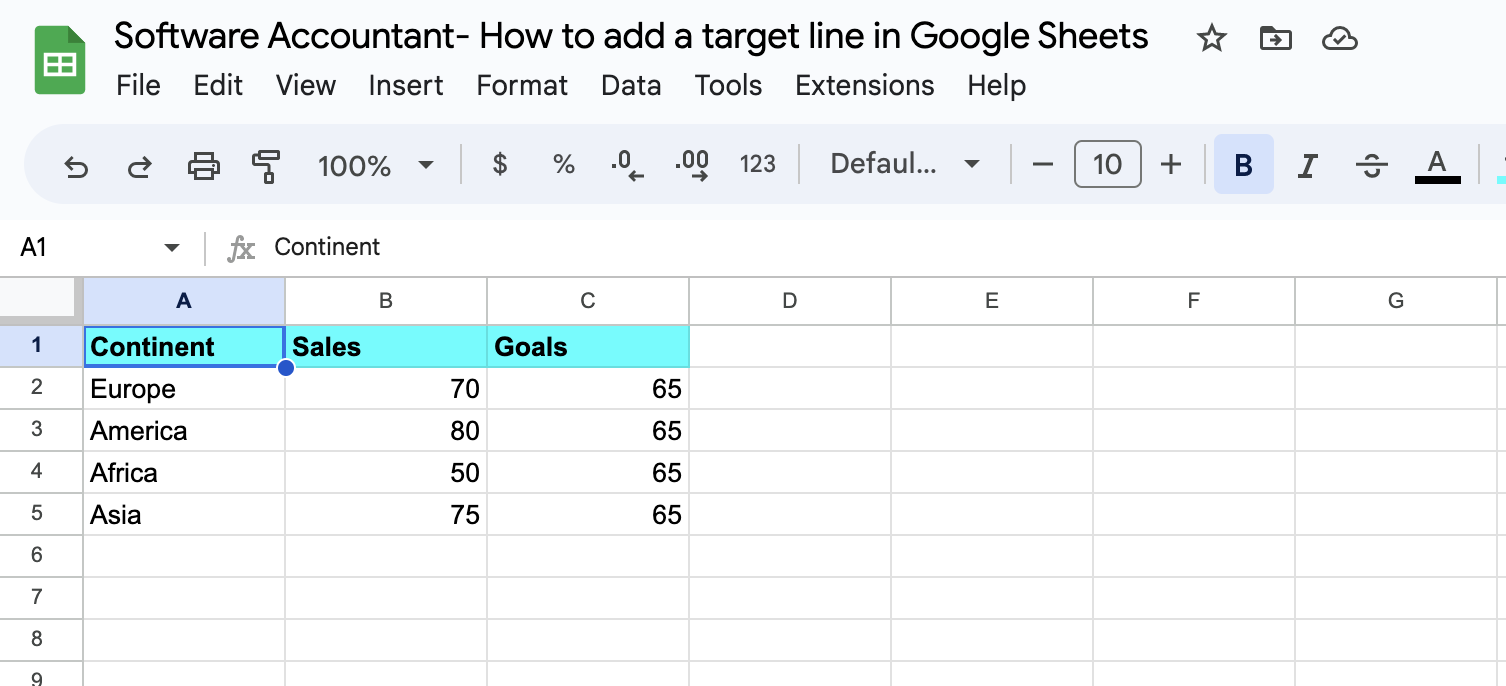Open the Name box dropdown arrow
The width and height of the screenshot is (1506, 686).
[x=172, y=247]
